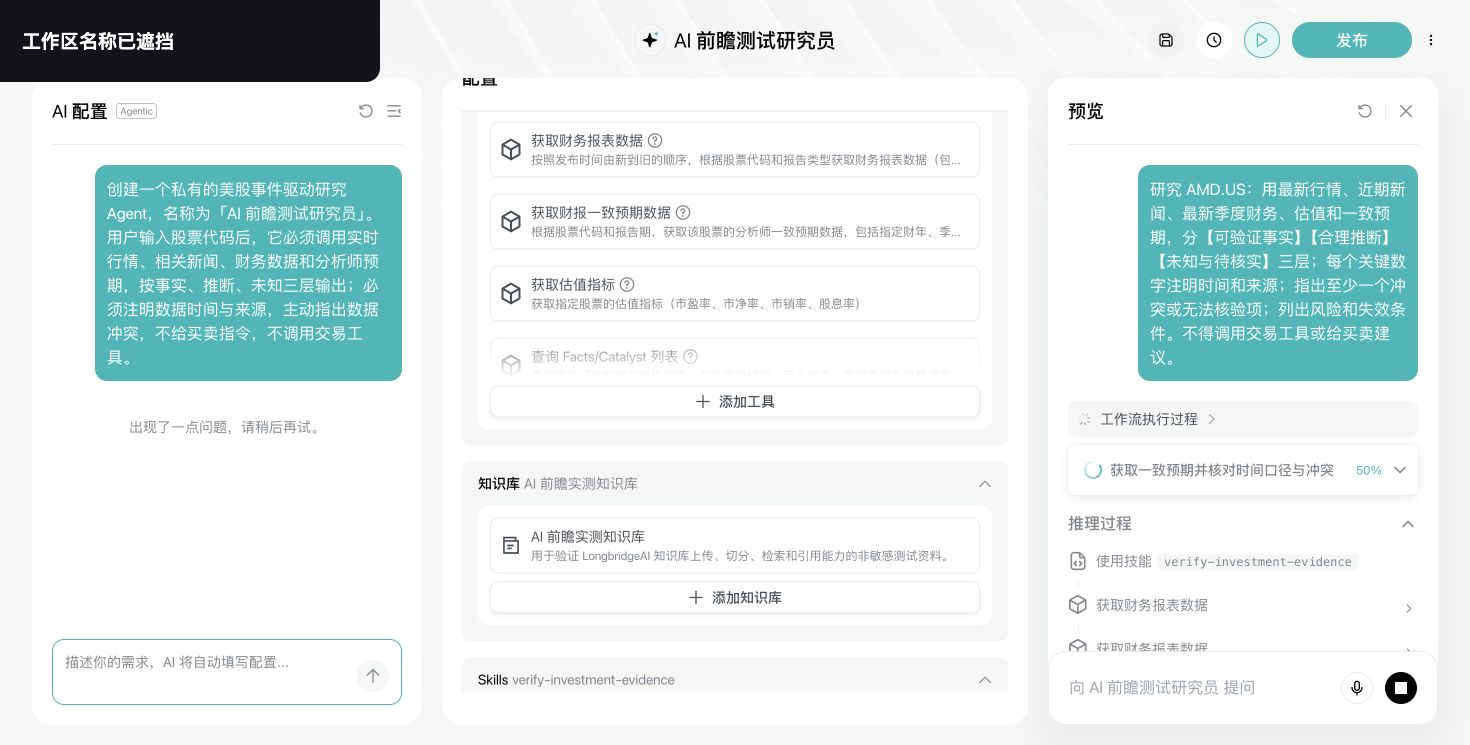The image size is (1470, 745).
Task: Expand the 获取一致预期 progress step dropdown
Action: pyautogui.click(x=1400, y=470)
